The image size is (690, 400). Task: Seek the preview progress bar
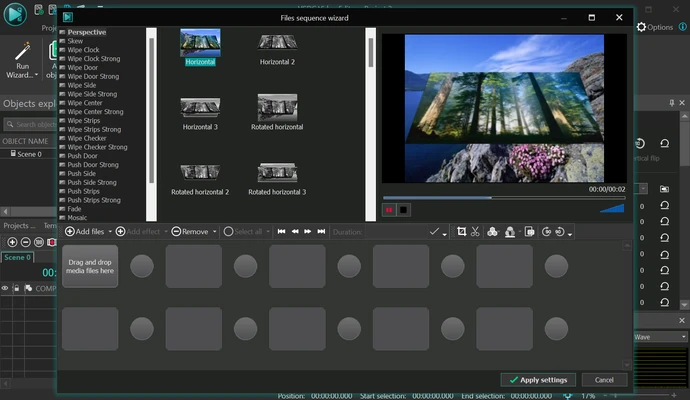click(504, 198)
